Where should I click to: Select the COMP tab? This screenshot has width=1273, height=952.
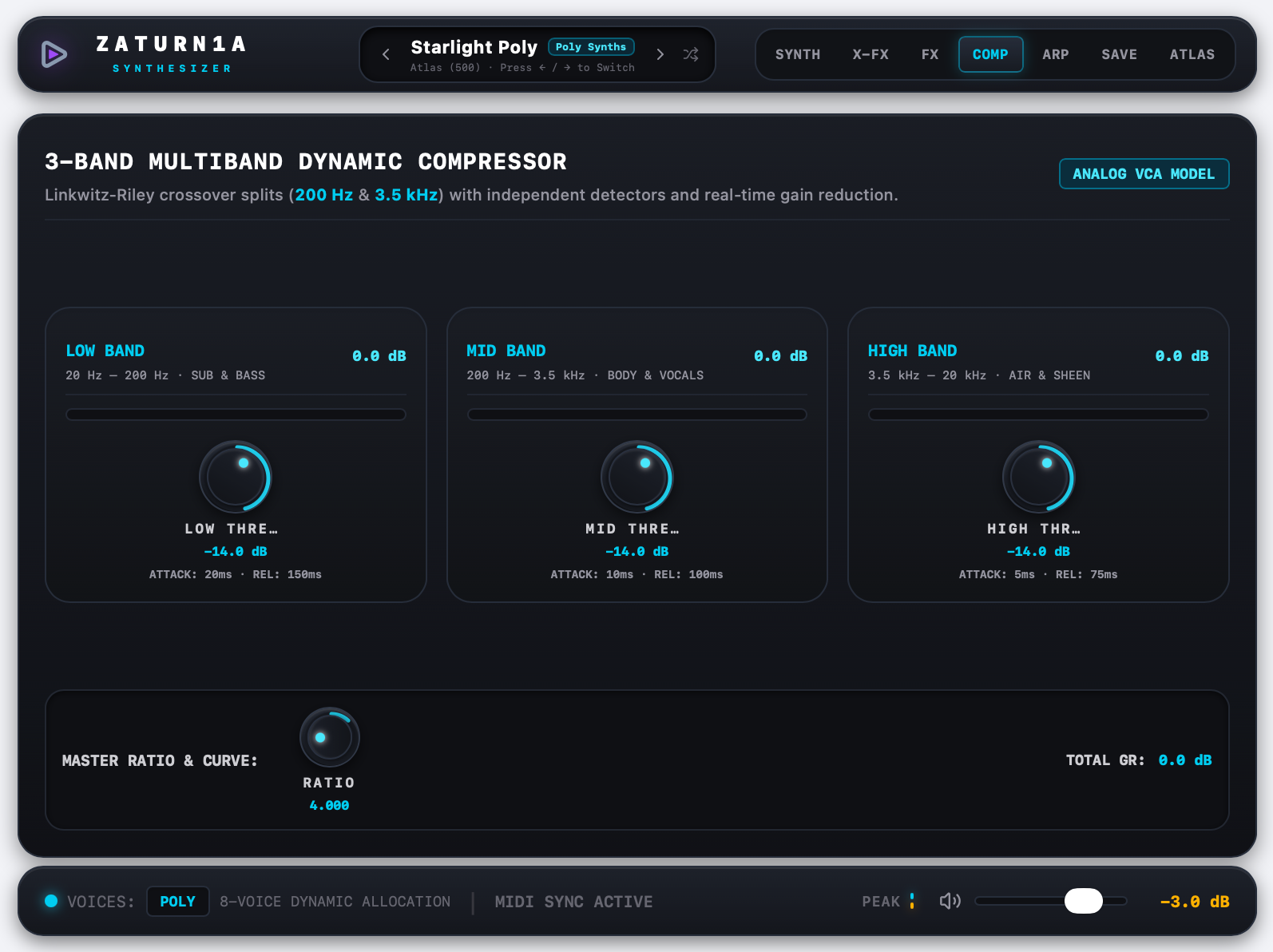point(990,54)
